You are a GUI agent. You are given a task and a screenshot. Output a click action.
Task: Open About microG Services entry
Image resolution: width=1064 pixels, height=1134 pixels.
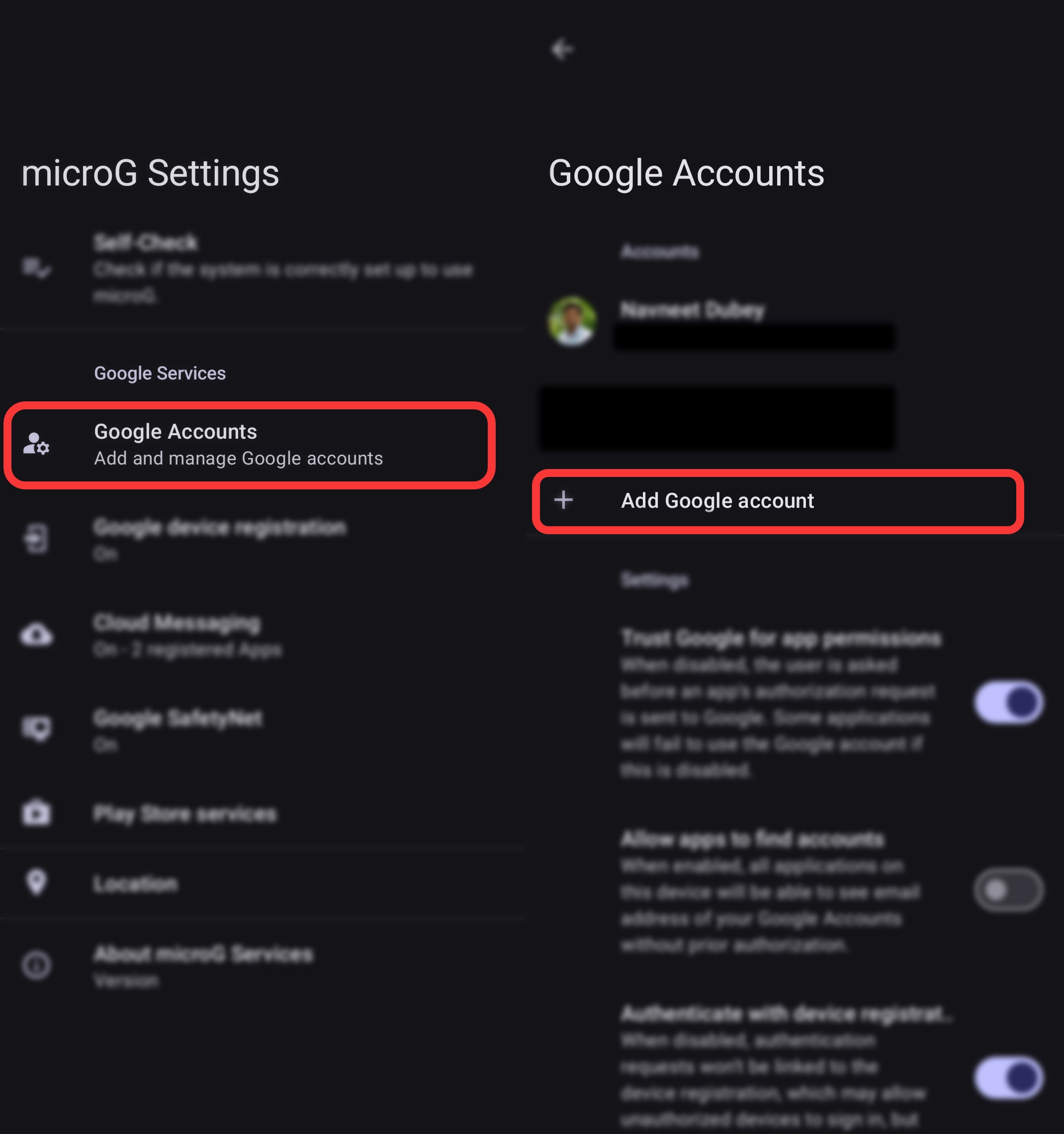[203, 965]
